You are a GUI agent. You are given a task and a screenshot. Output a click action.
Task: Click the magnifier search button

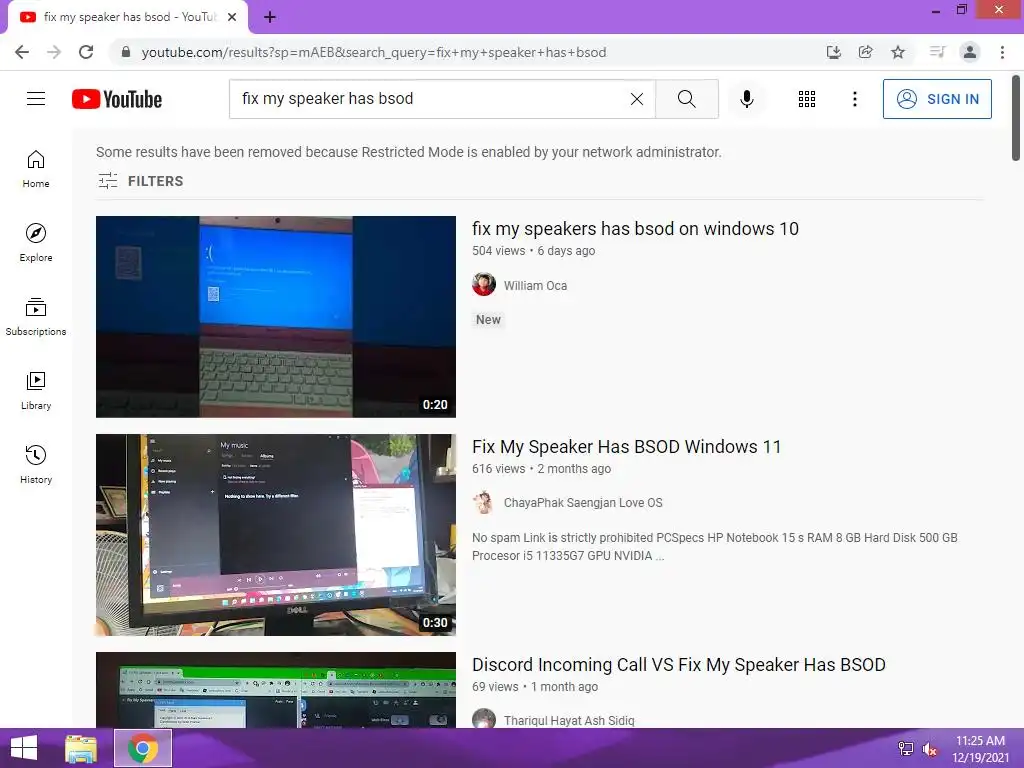(686, 99)
